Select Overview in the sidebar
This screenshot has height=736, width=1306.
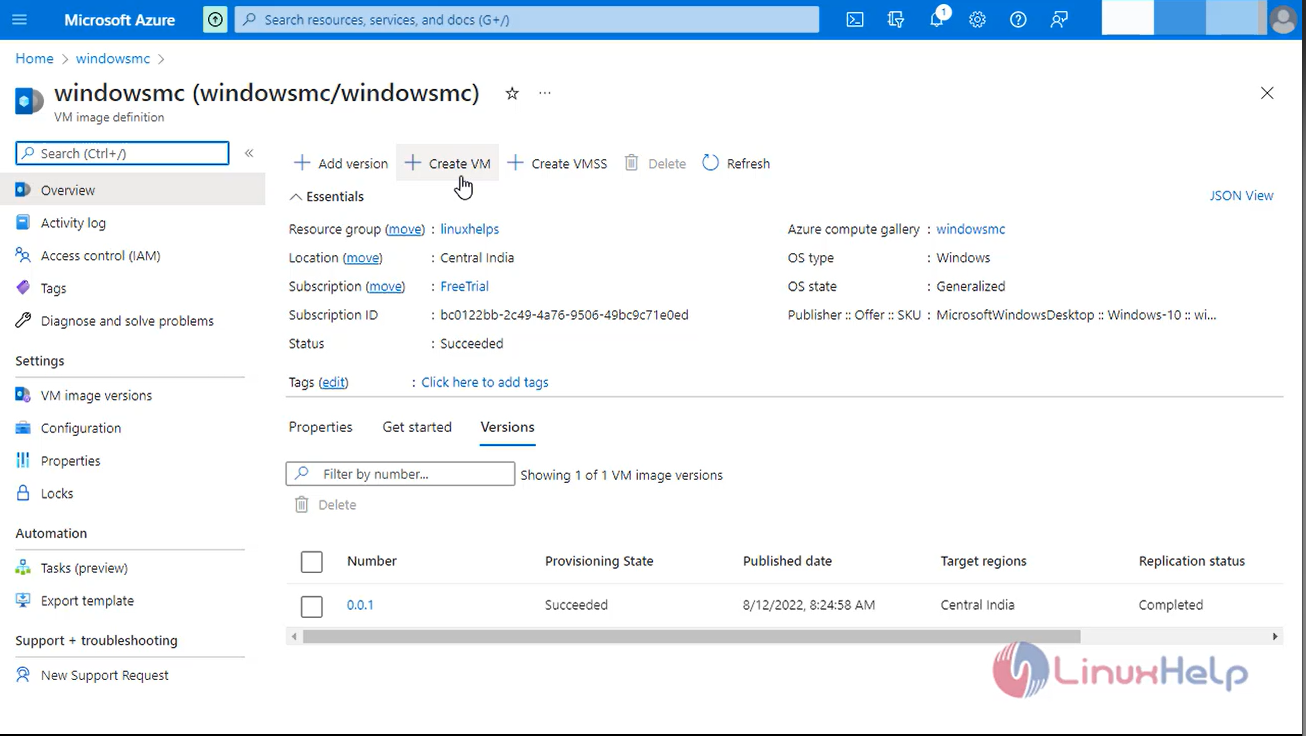click(x=132, y=190)
